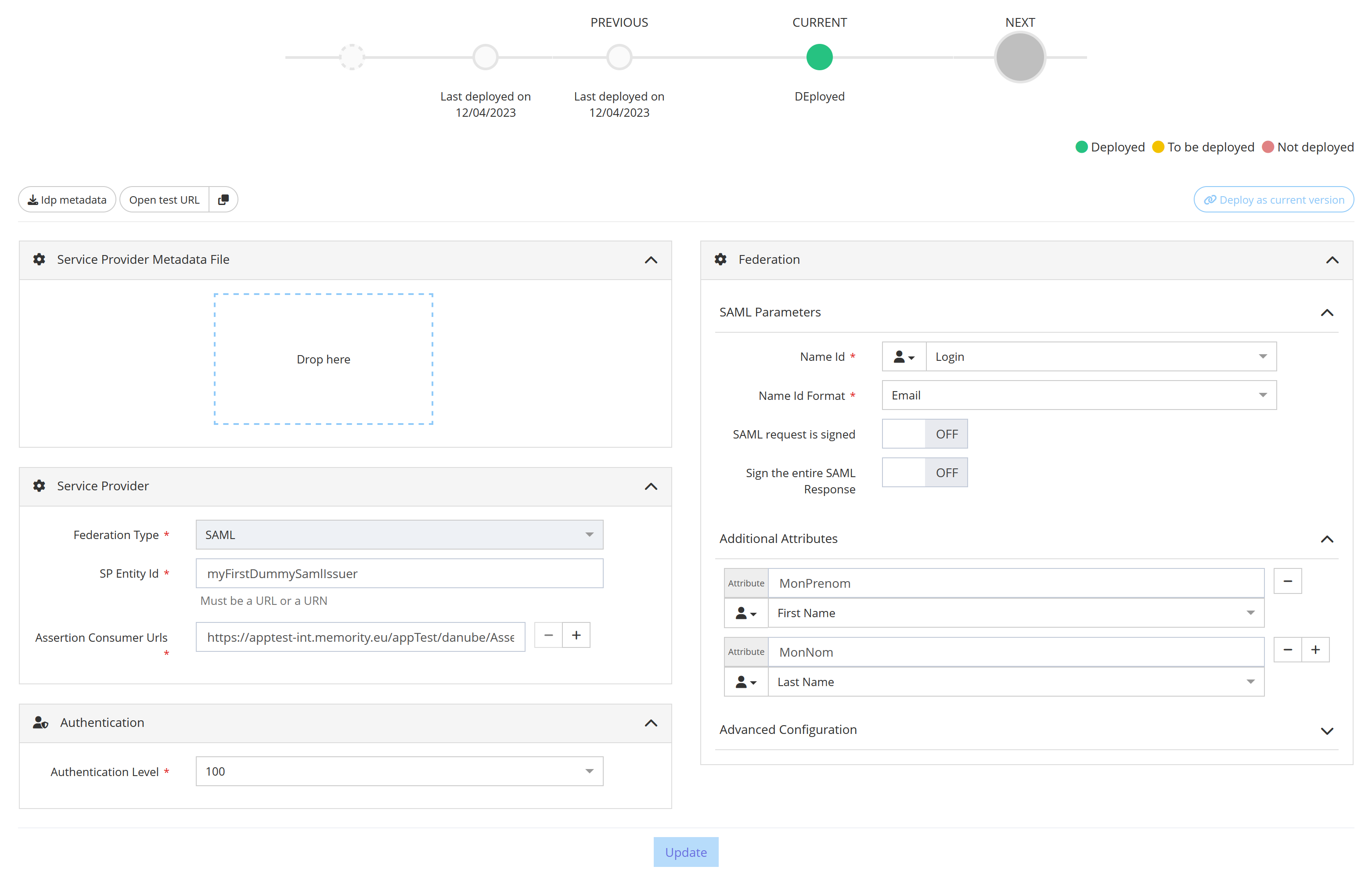Remove the MonPrenom attribute with minus
Viewport: 1372px width, 870px height.
click(1287, 581)
